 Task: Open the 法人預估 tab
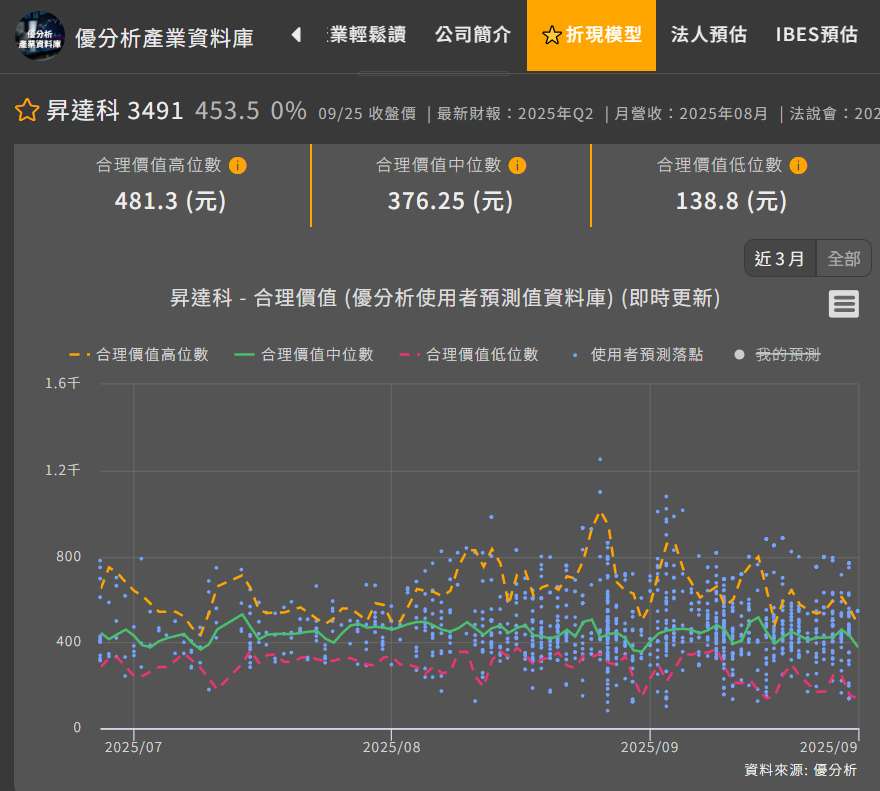click(708, 35)
